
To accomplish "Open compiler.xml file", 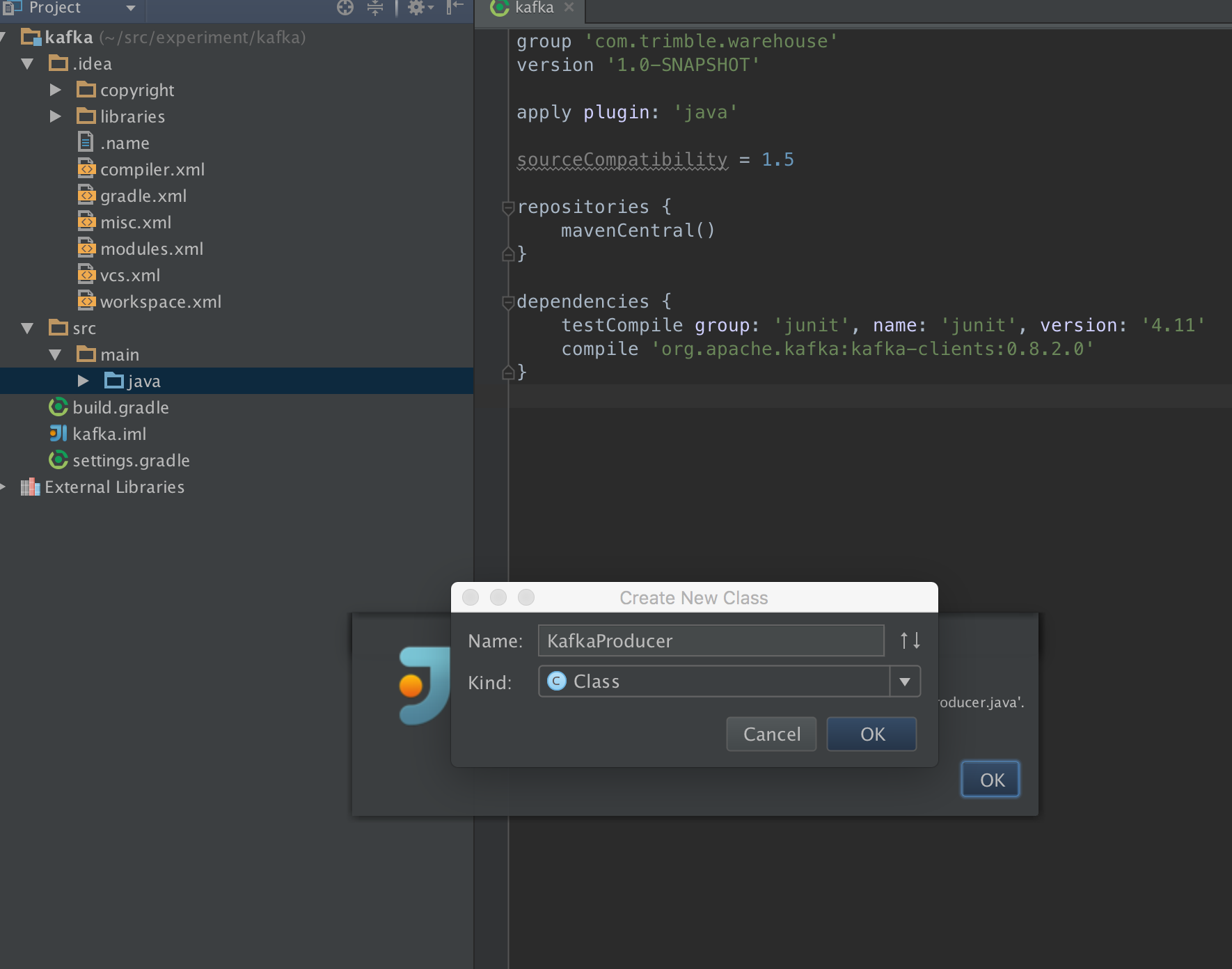I will [152, 170].
